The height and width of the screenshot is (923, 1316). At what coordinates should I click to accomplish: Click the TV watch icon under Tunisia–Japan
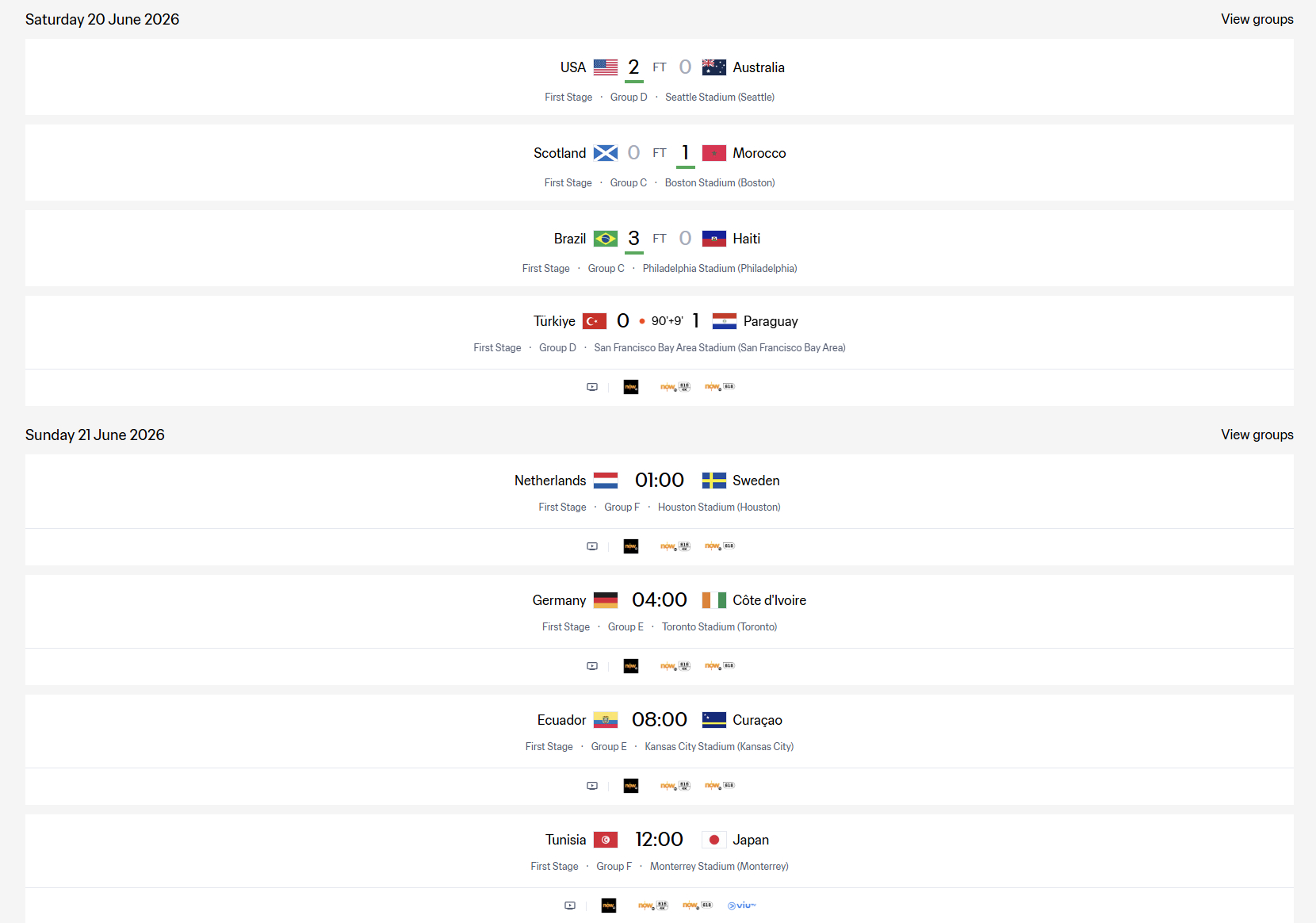tap(570, 906)
